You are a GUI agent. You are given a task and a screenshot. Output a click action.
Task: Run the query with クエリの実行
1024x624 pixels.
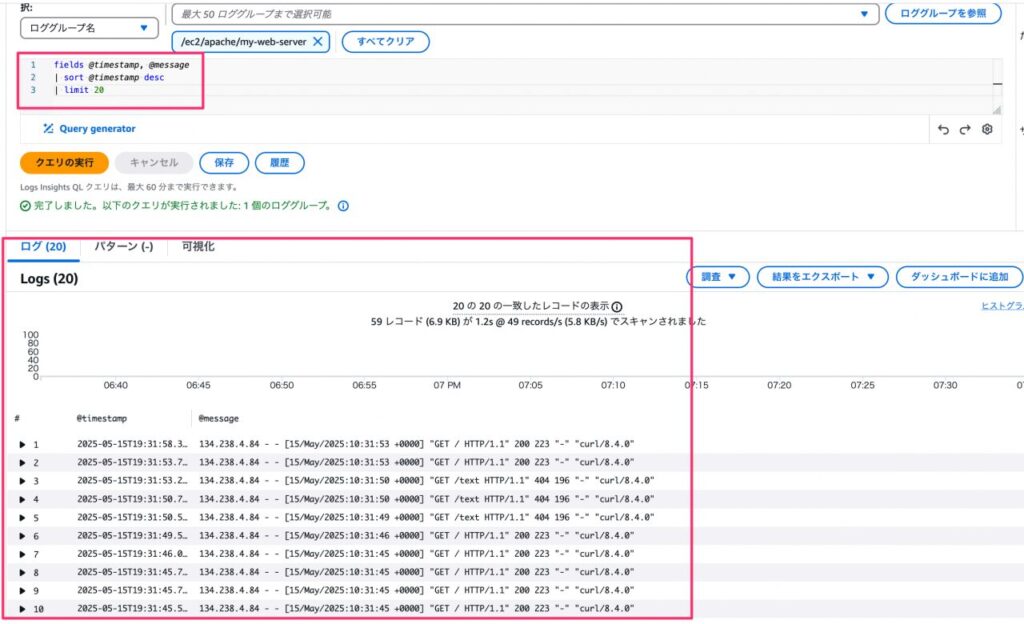coord(63,162)
